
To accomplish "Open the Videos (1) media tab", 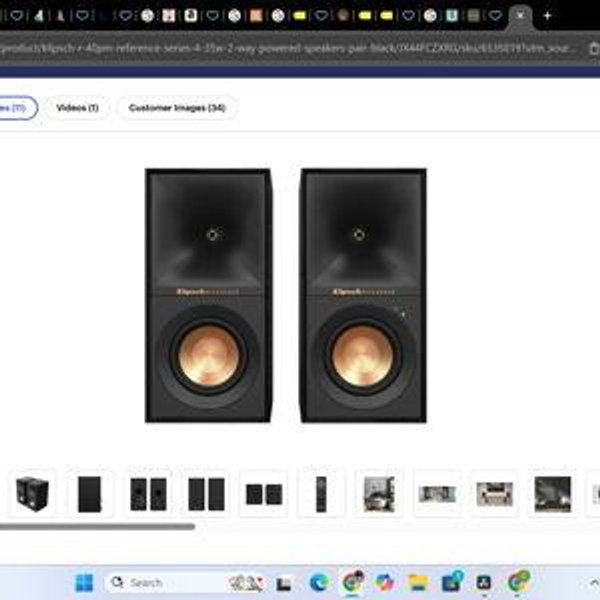I will (77, 108).
